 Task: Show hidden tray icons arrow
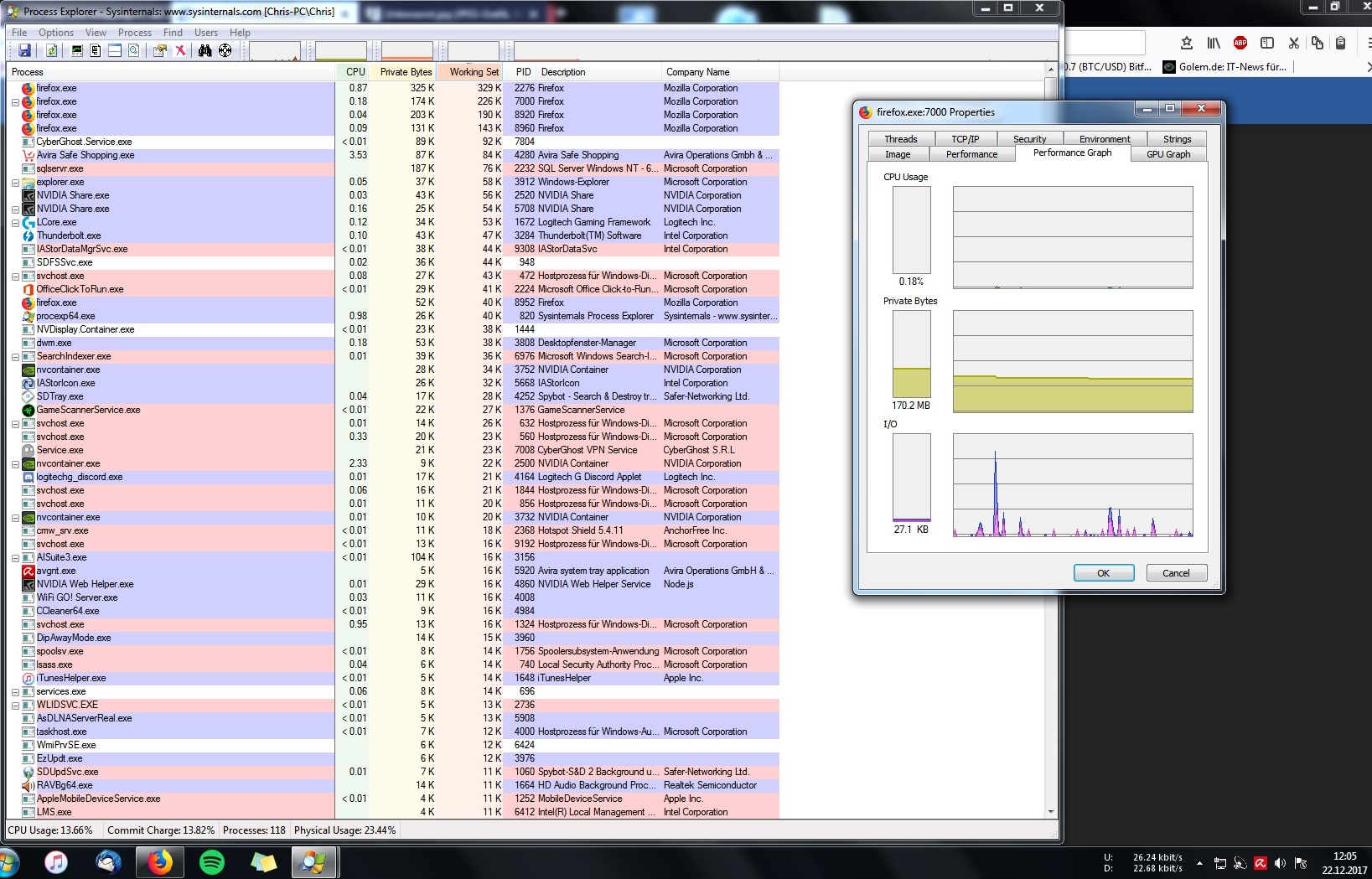[1199, 863]
